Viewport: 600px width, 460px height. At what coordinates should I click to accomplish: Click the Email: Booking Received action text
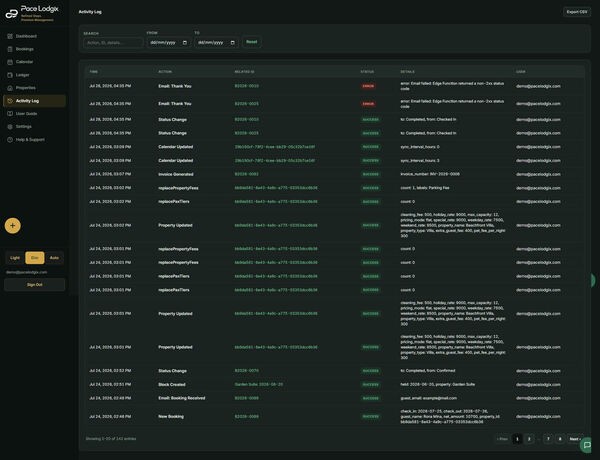click(x=182, y=398)
